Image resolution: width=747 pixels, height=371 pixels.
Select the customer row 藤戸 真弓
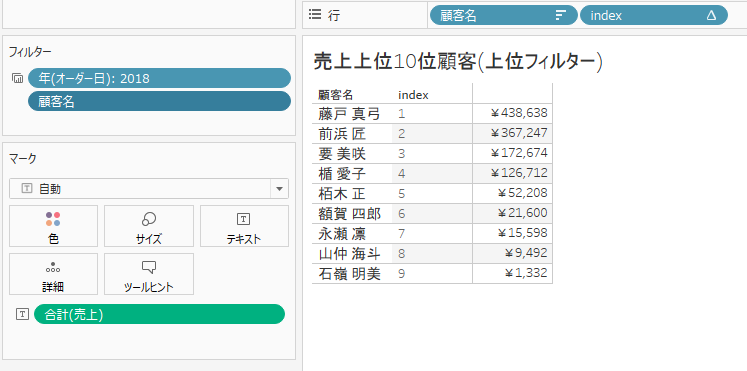point(349,113)
